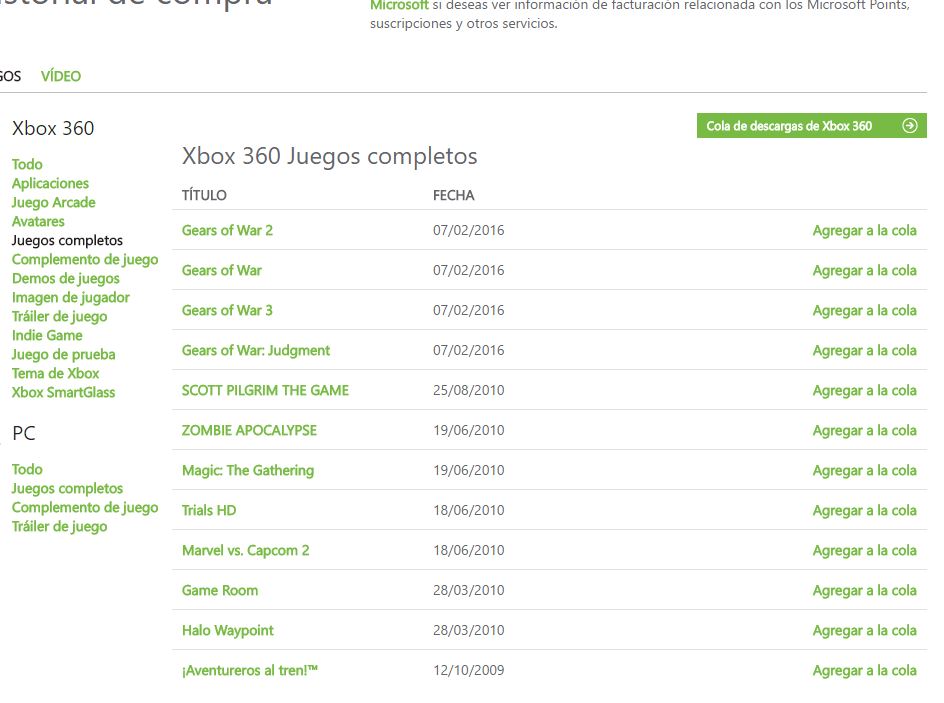The image size is (944, 703).
Task: Open ZOMBIE APOCALYPSE title
Action: pos(249,430)
